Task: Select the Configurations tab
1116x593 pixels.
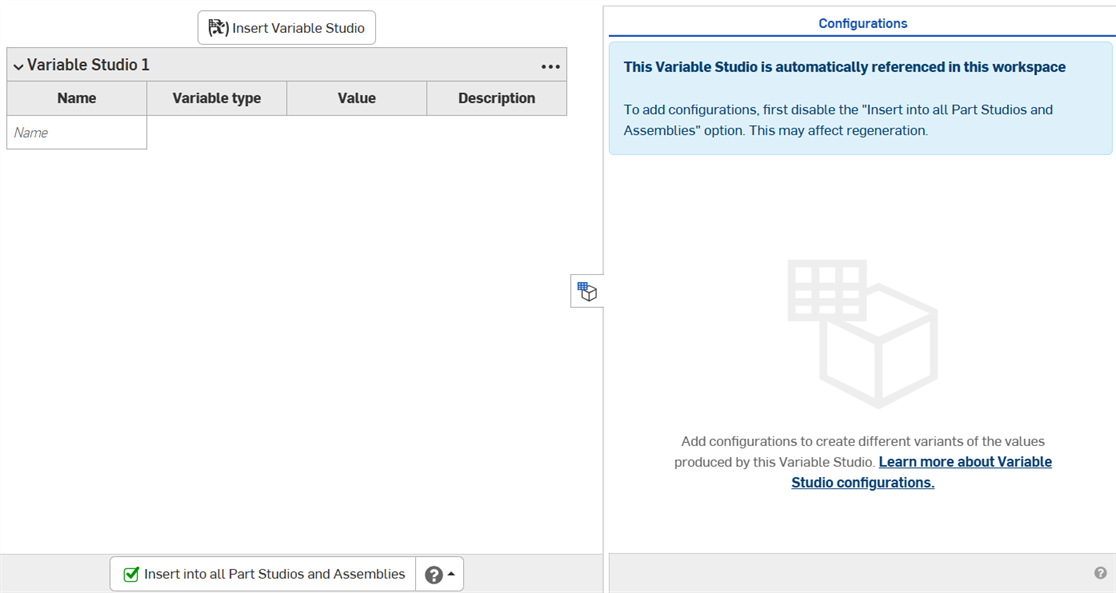Action: tap(862, 22)
